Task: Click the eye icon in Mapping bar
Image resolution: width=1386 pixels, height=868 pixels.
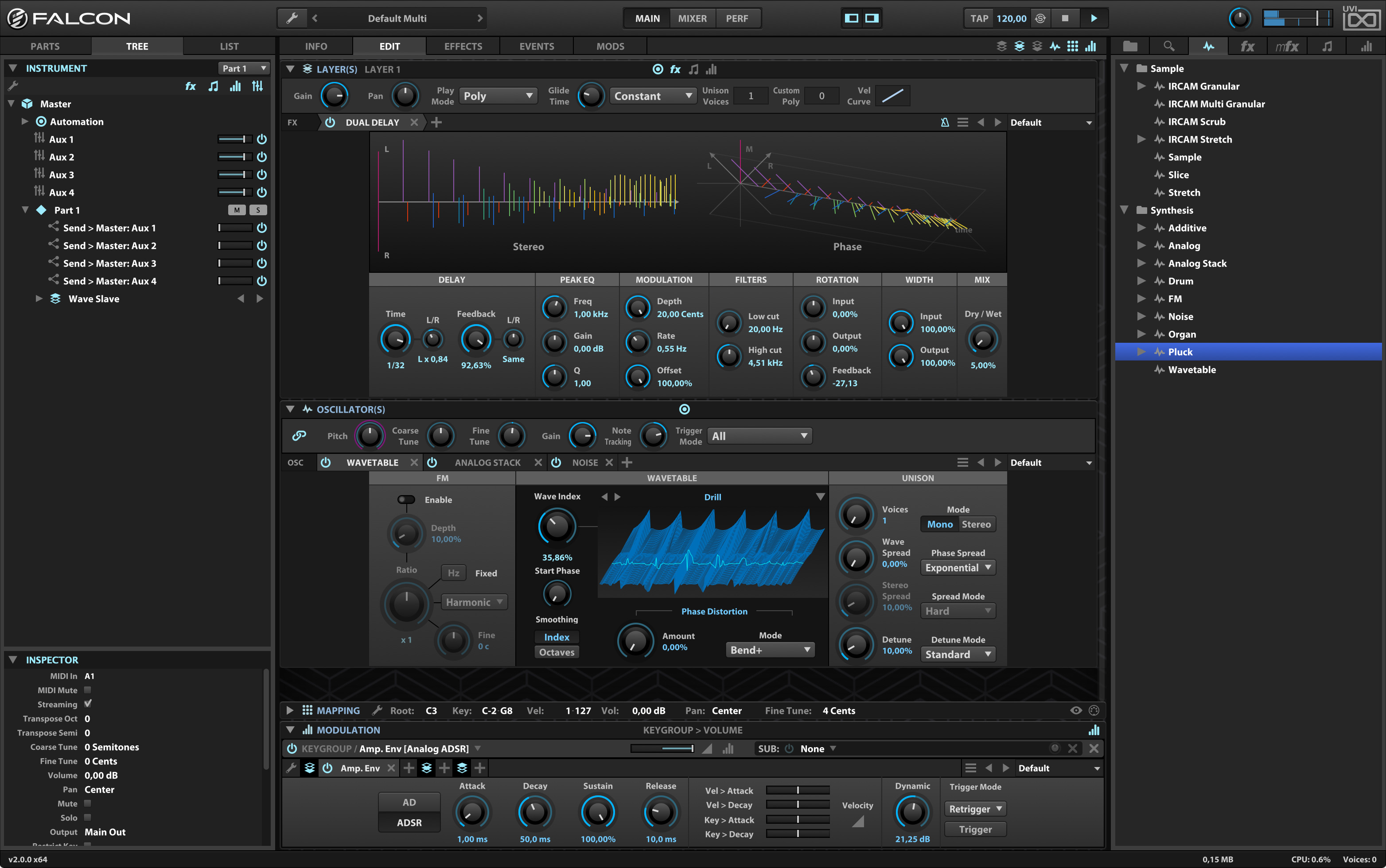Action: pos(1076,711)
